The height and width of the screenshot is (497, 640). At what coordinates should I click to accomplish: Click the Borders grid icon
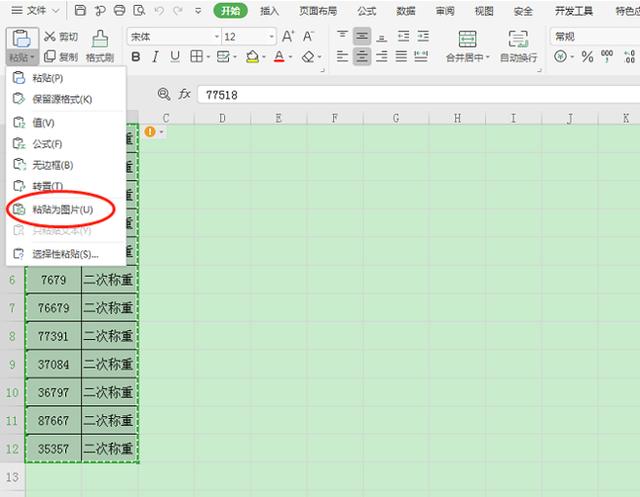[x=196, y=57]
